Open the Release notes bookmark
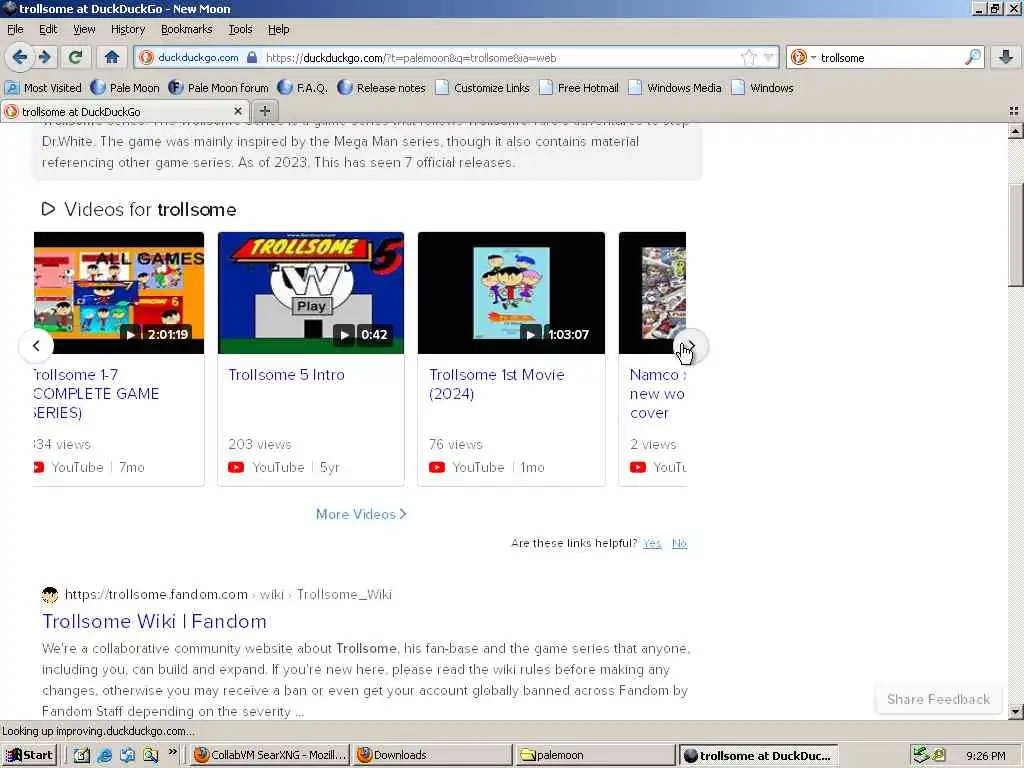Image resolution: width=1024 pixels, height=768 pixels. [x=381, y=88]
